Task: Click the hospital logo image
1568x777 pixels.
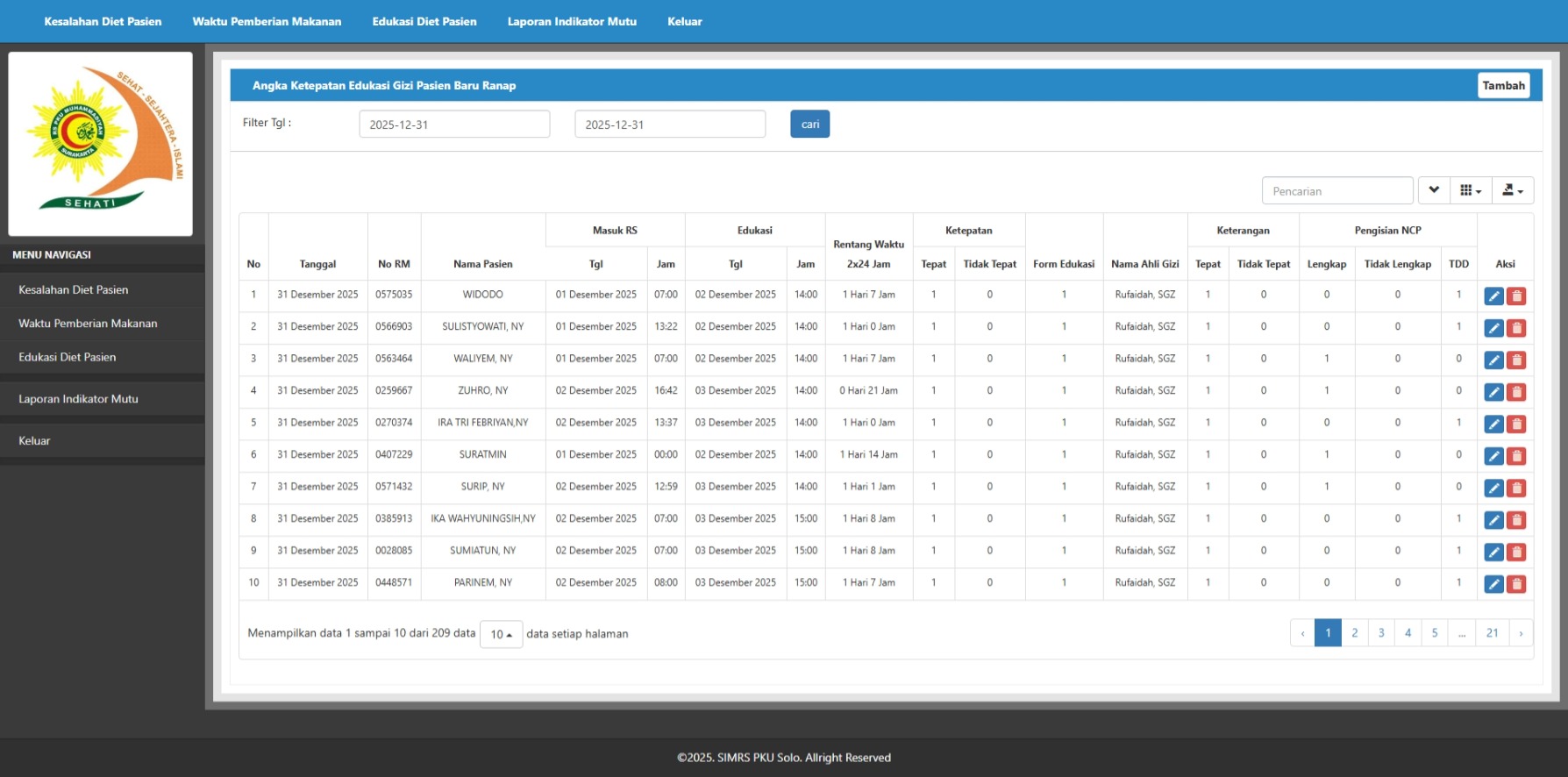Action: click(x=100, y=144)
